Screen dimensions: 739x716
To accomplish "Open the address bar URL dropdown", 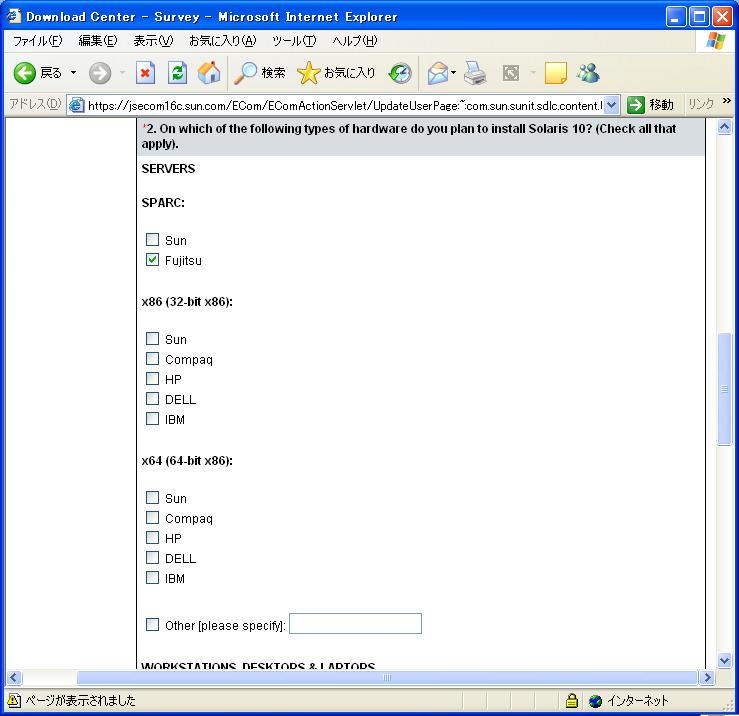I will [611, 105].
